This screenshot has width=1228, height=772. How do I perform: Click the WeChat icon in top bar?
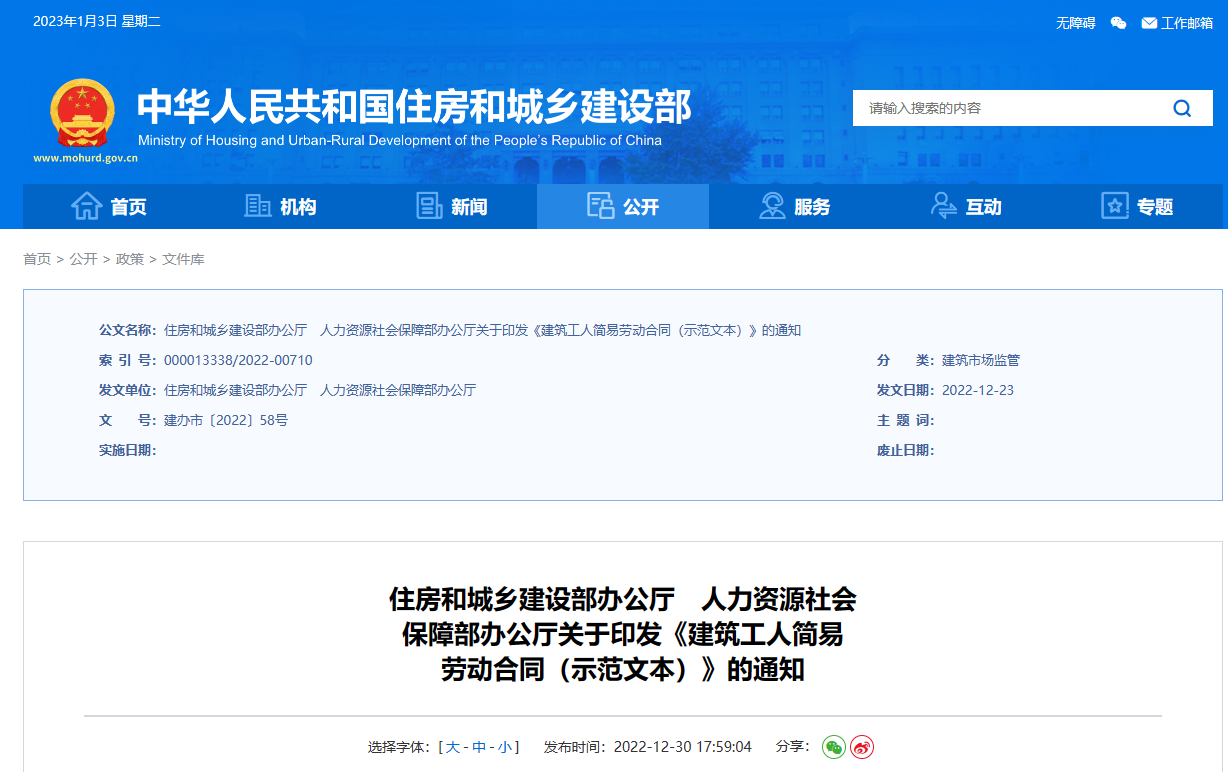pos(1119,23)
